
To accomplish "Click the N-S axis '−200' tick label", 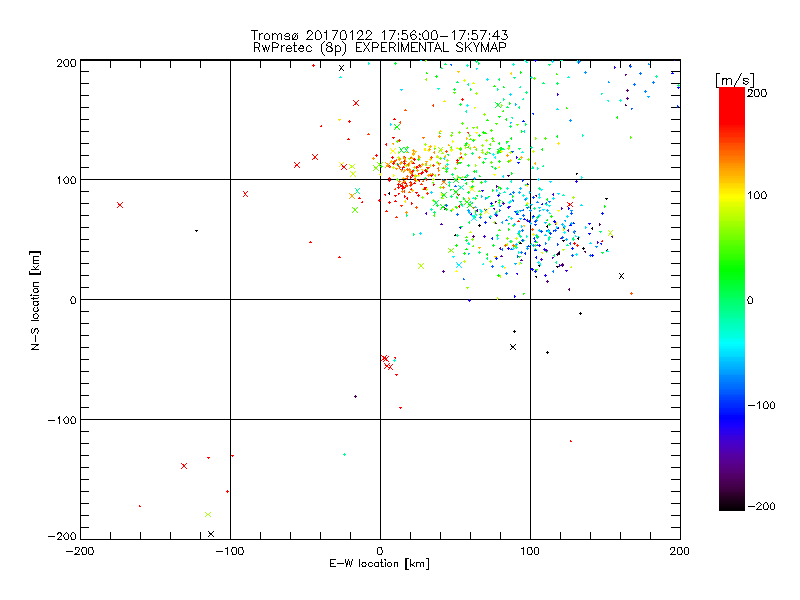I will 62,536.
